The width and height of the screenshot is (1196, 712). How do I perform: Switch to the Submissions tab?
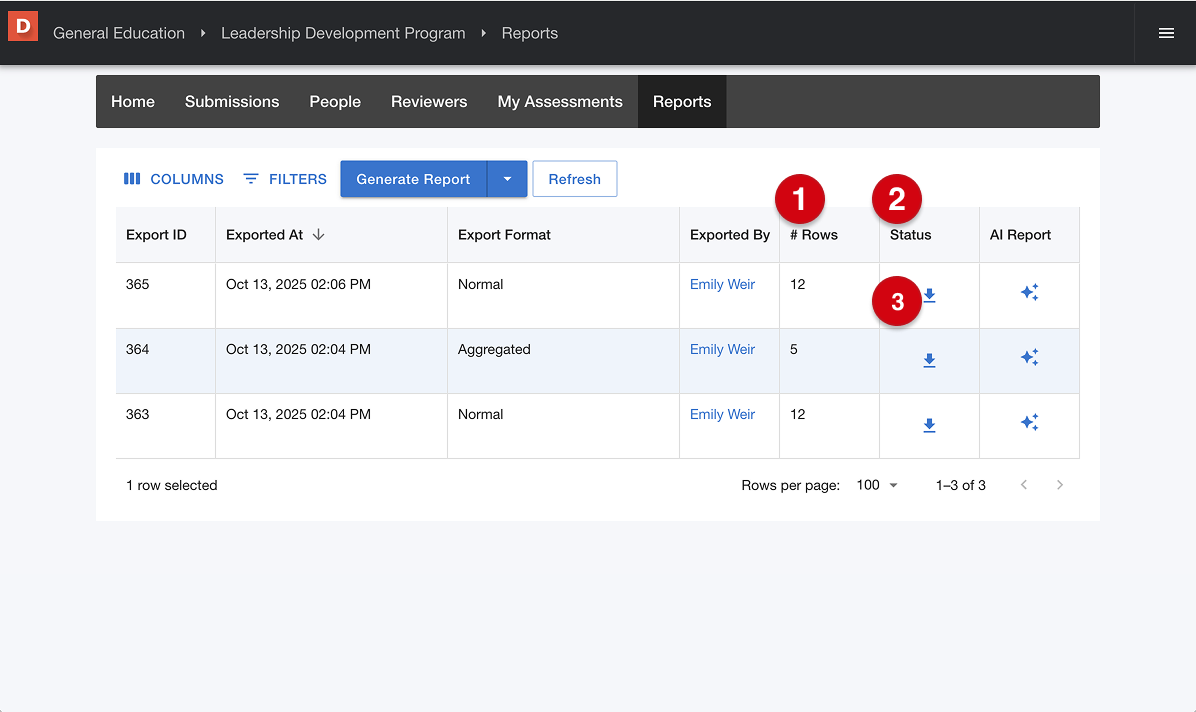[232, 101]
